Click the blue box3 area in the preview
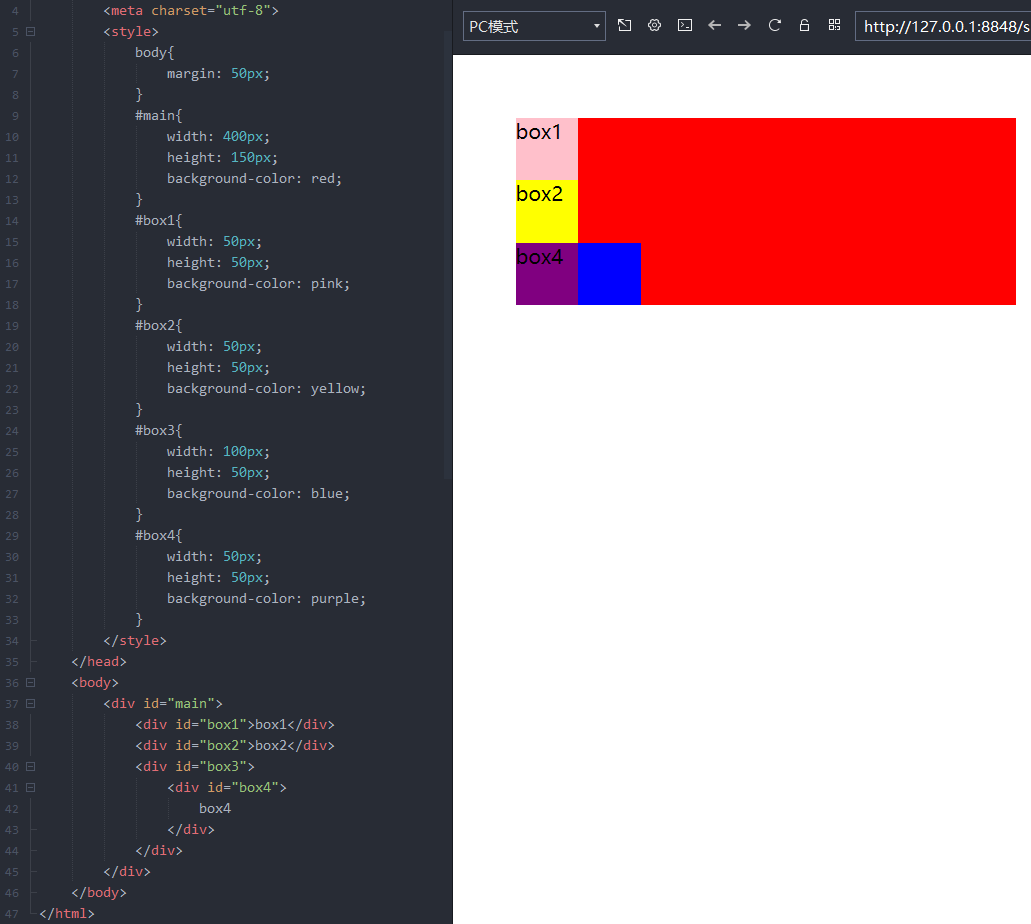 pyautogui.click(x=610, y=274)
